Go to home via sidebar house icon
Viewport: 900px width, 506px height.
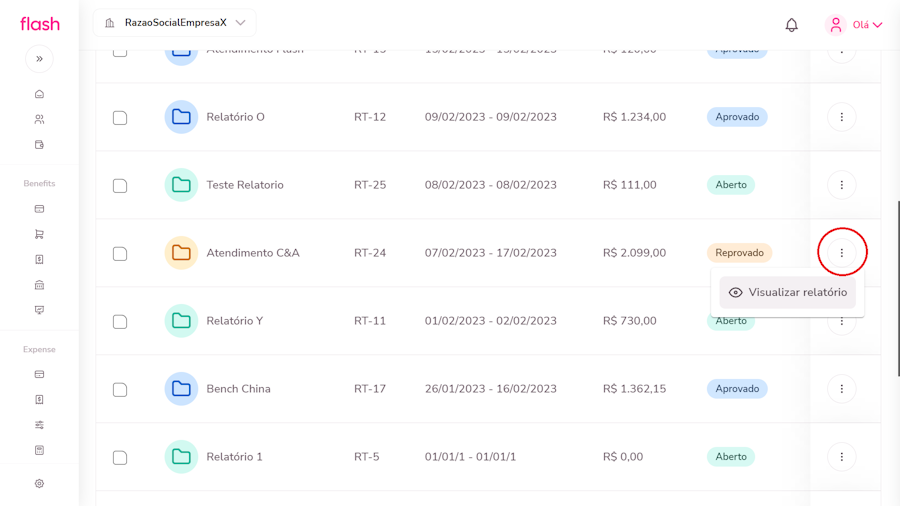click(39, 94)
